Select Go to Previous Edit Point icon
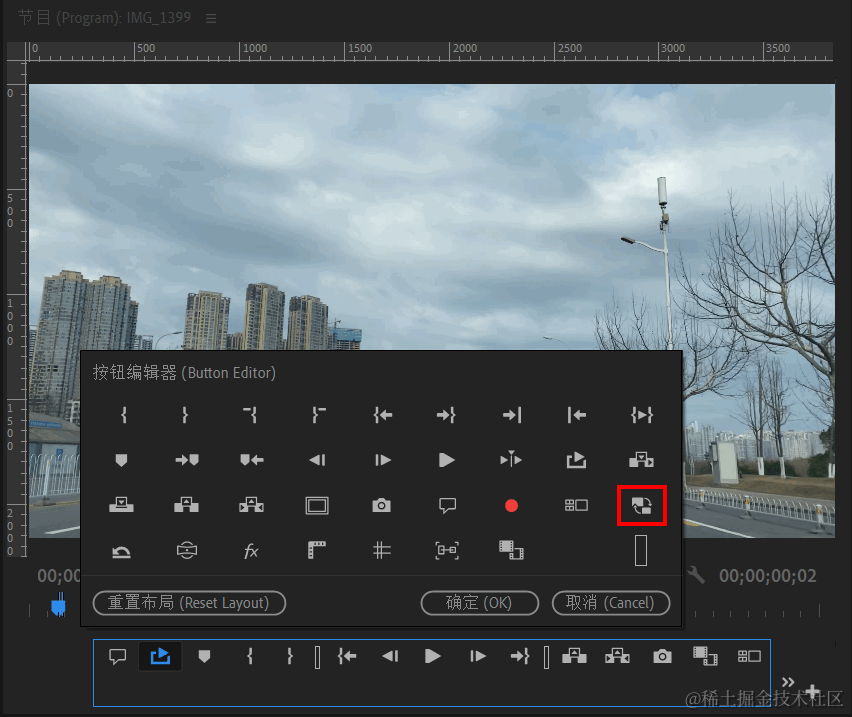Screen dimensions: 852x717 pyautogui.click(x=577, y=415)
